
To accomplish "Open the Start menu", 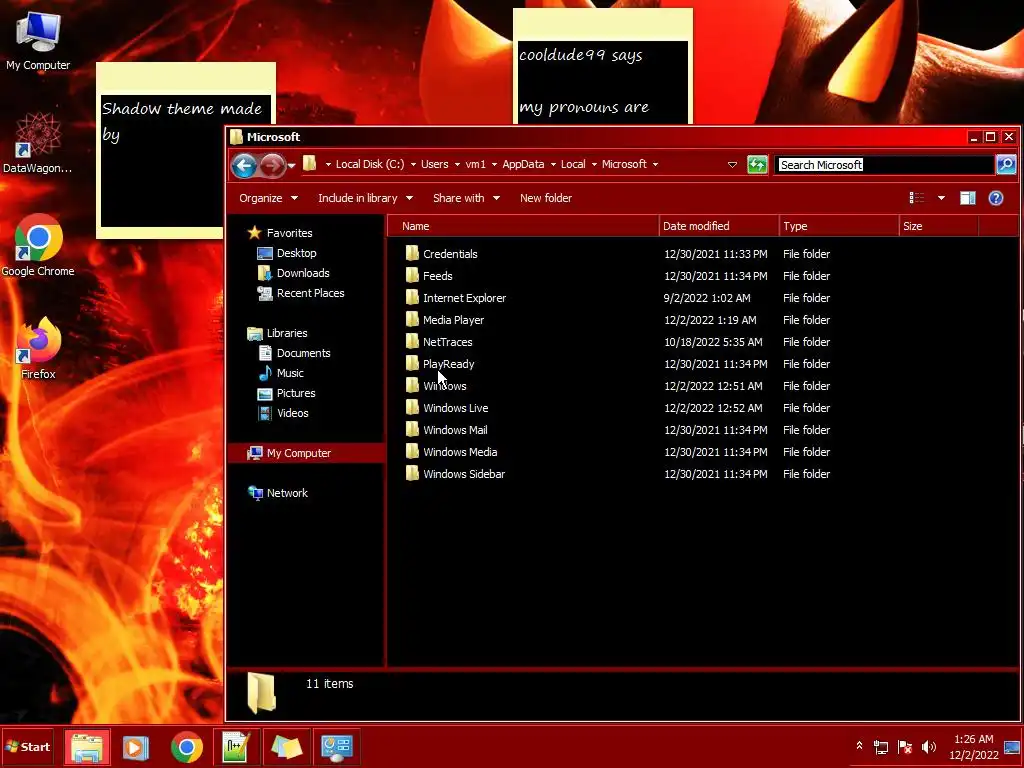I will click(x=27, y=747).
